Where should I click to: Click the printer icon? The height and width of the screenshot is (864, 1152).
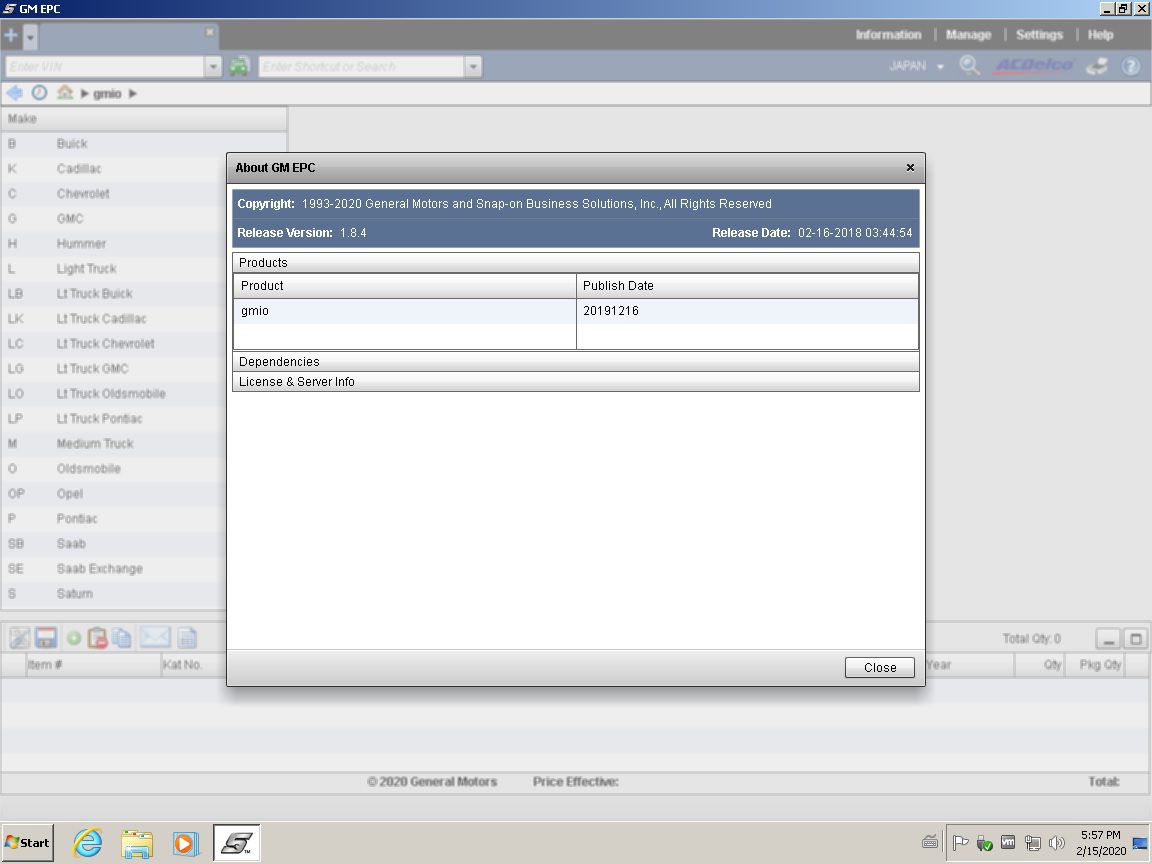[1098, 66]
